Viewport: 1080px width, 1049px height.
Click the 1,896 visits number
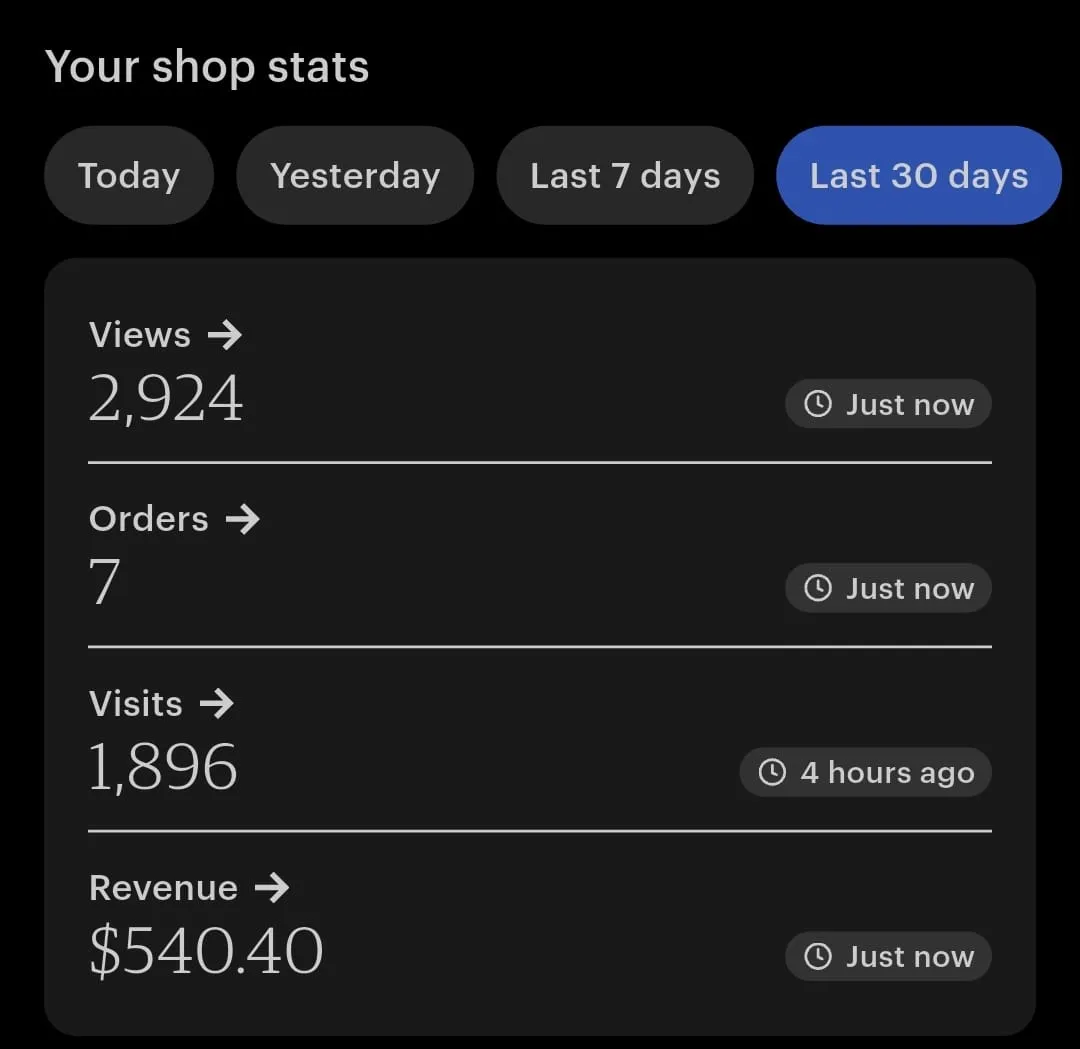(163, 767)
